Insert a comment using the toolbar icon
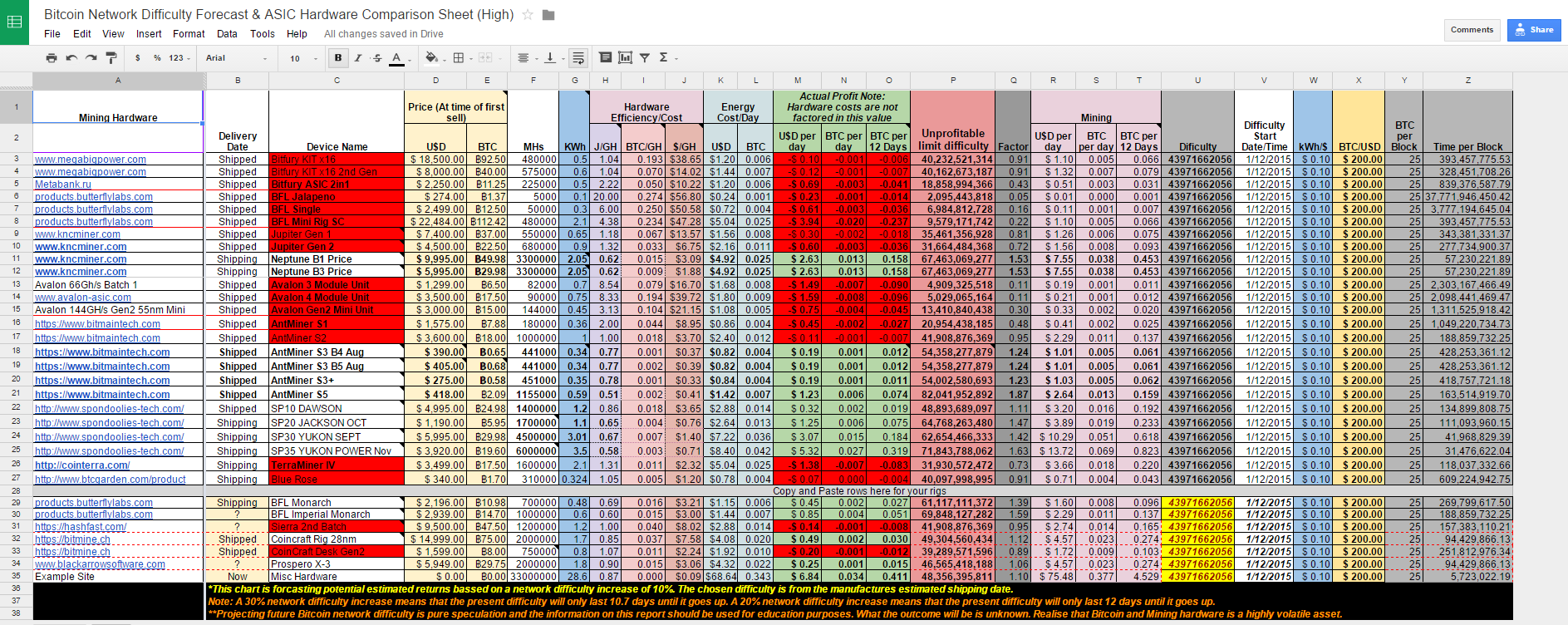The height and width of the screenshot is (625, 1568). coord(605,57)
